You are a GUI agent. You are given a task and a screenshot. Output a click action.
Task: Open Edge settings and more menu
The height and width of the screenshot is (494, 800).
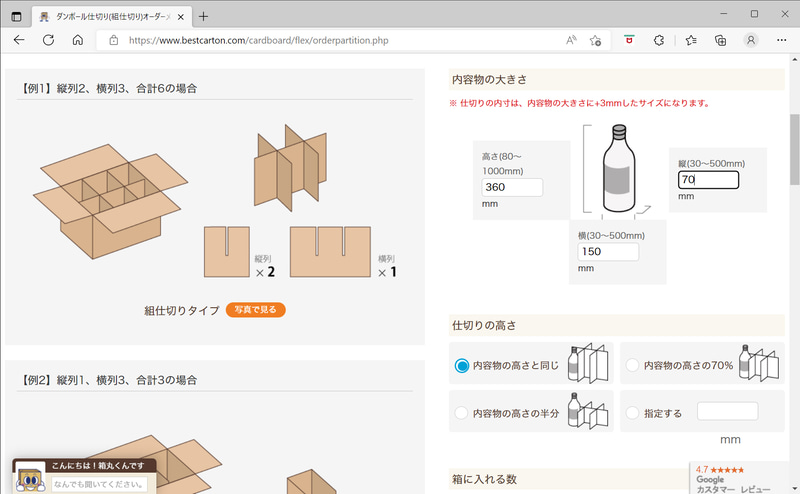[781, 41]
